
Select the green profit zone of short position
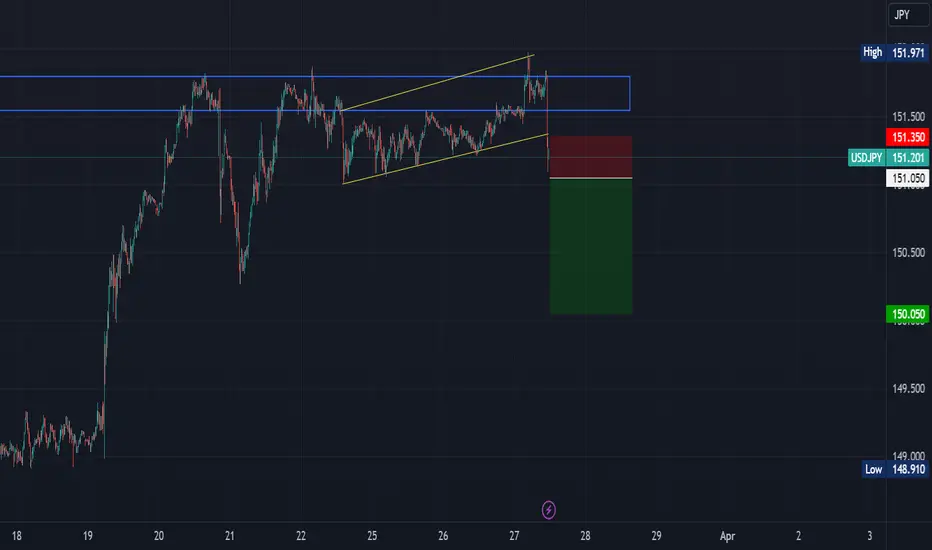(591, 246)
